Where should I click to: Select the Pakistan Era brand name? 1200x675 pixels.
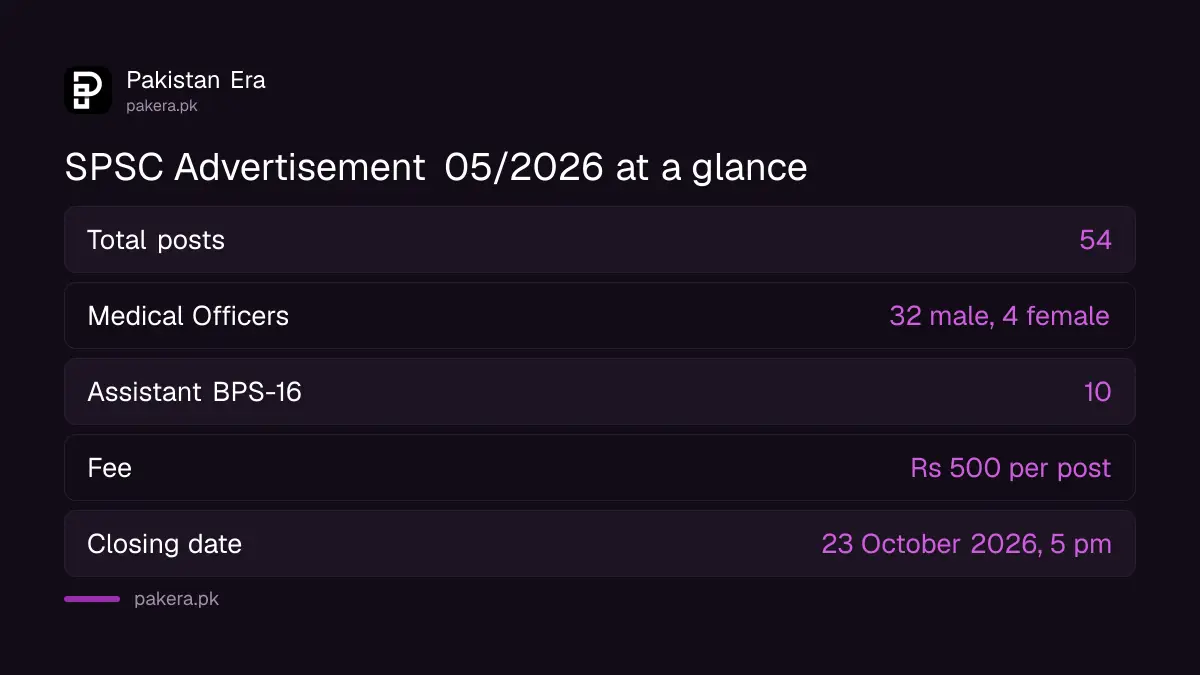coord(196,80)
